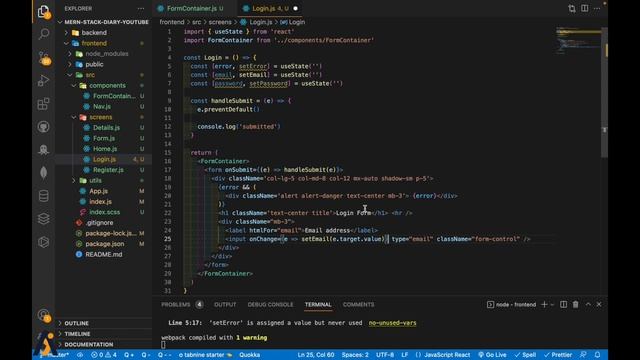Open the Extensions view icon
640x360 pixels.
coord(43,104)
